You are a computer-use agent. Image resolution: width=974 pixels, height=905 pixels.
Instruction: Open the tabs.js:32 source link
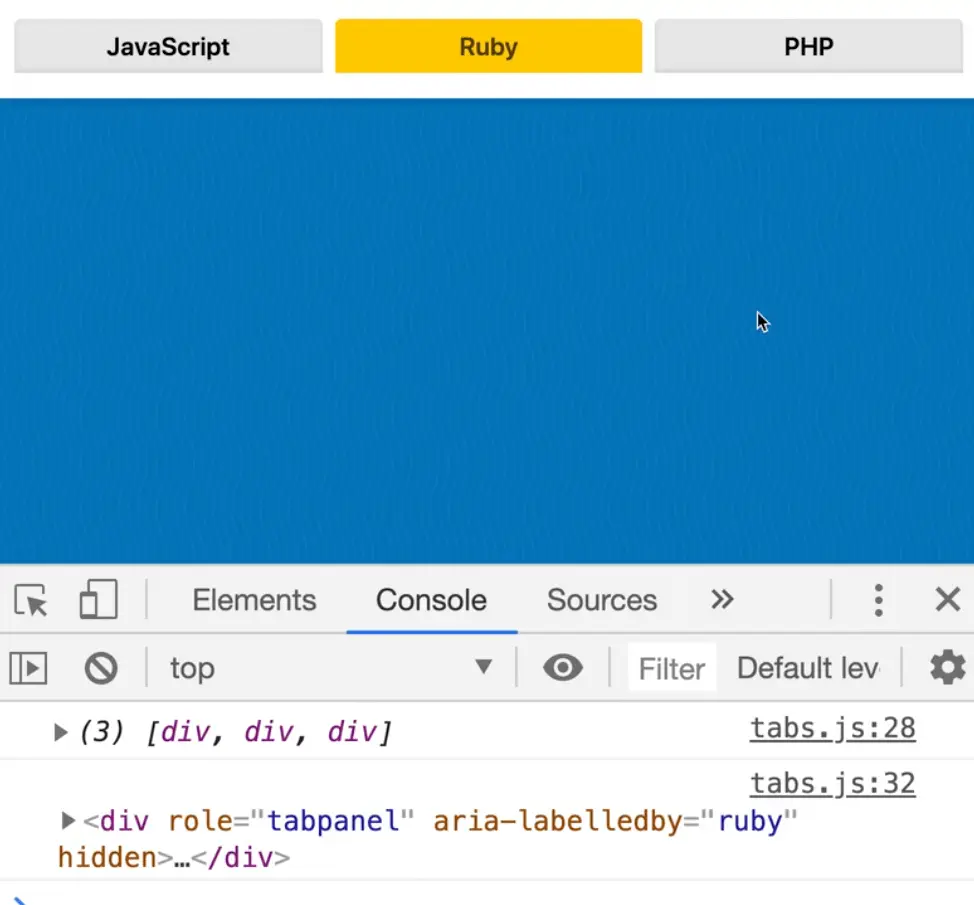click(x=832, y=783)
